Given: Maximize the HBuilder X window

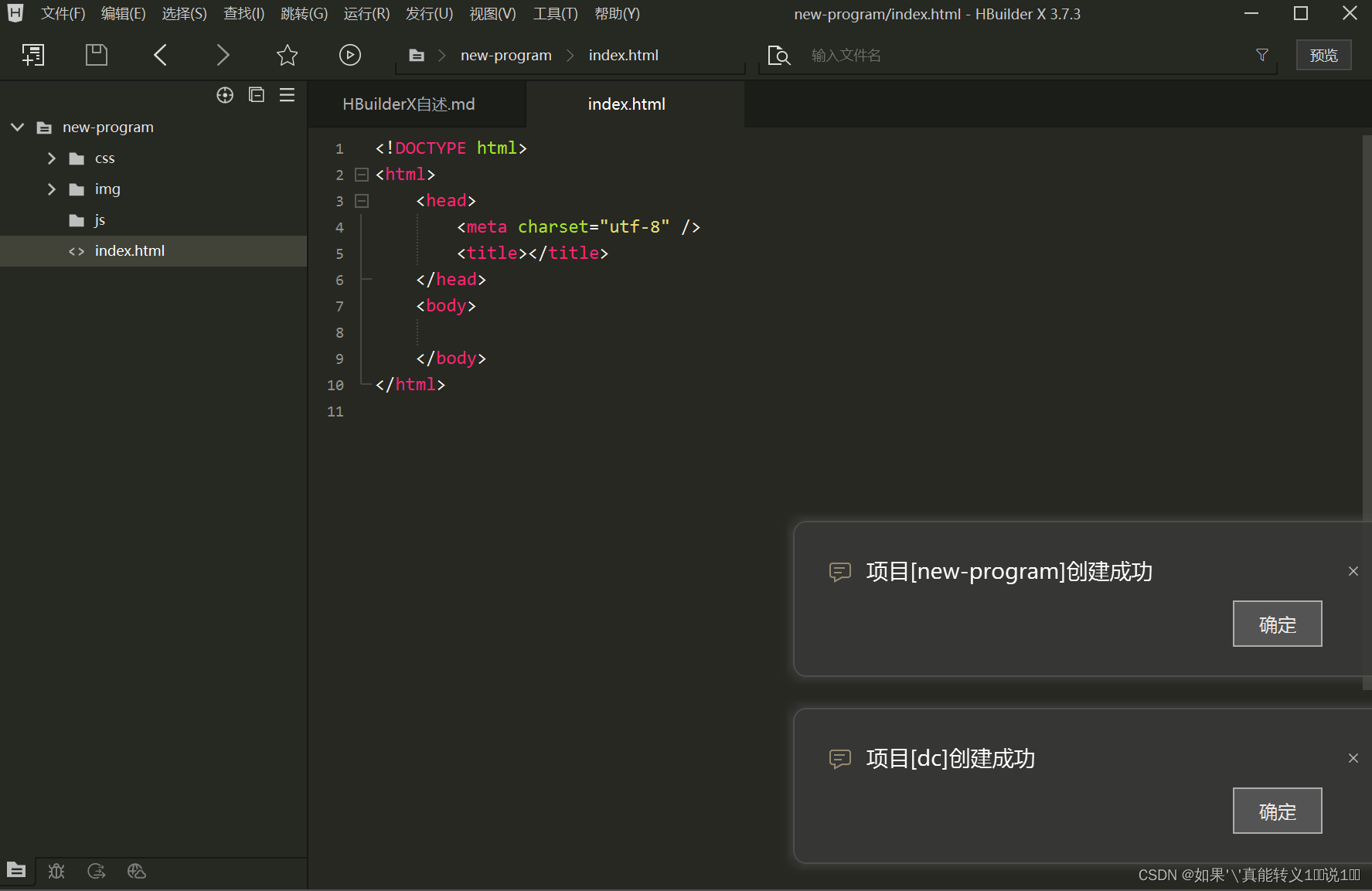Looking at the screenshot, I should click(1301, 13).
